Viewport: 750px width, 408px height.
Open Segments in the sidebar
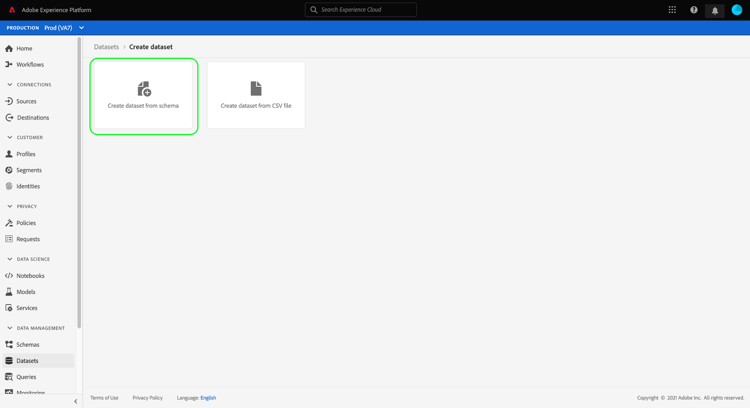(x=29, y=170)
